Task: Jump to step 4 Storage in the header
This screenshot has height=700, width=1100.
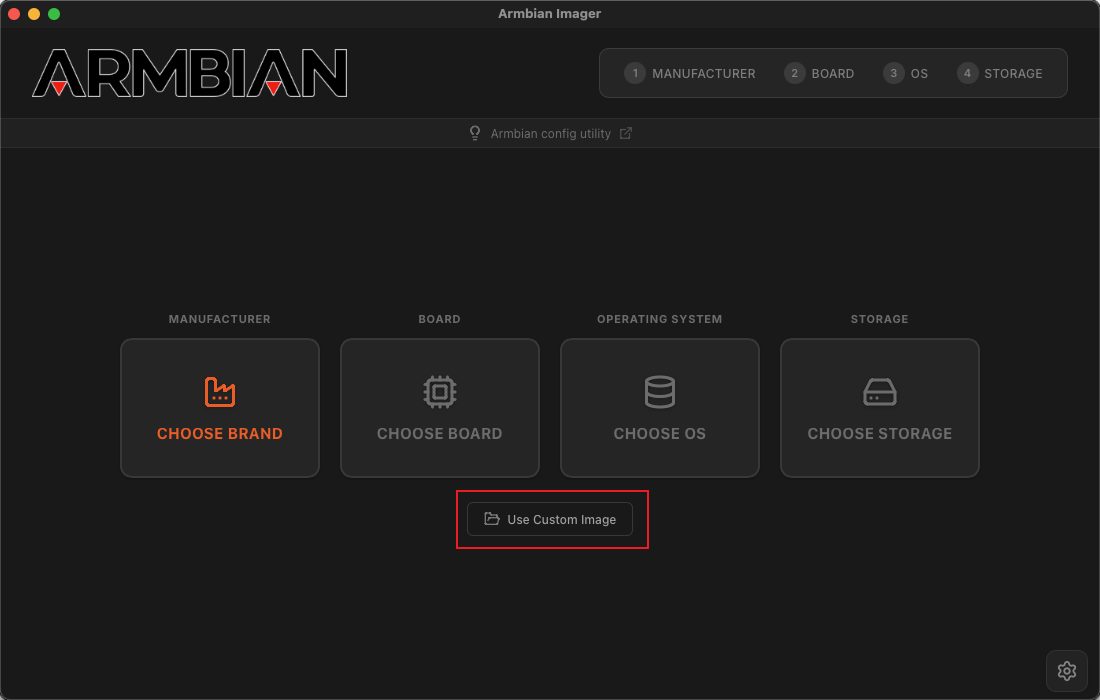Action: 1000,73
